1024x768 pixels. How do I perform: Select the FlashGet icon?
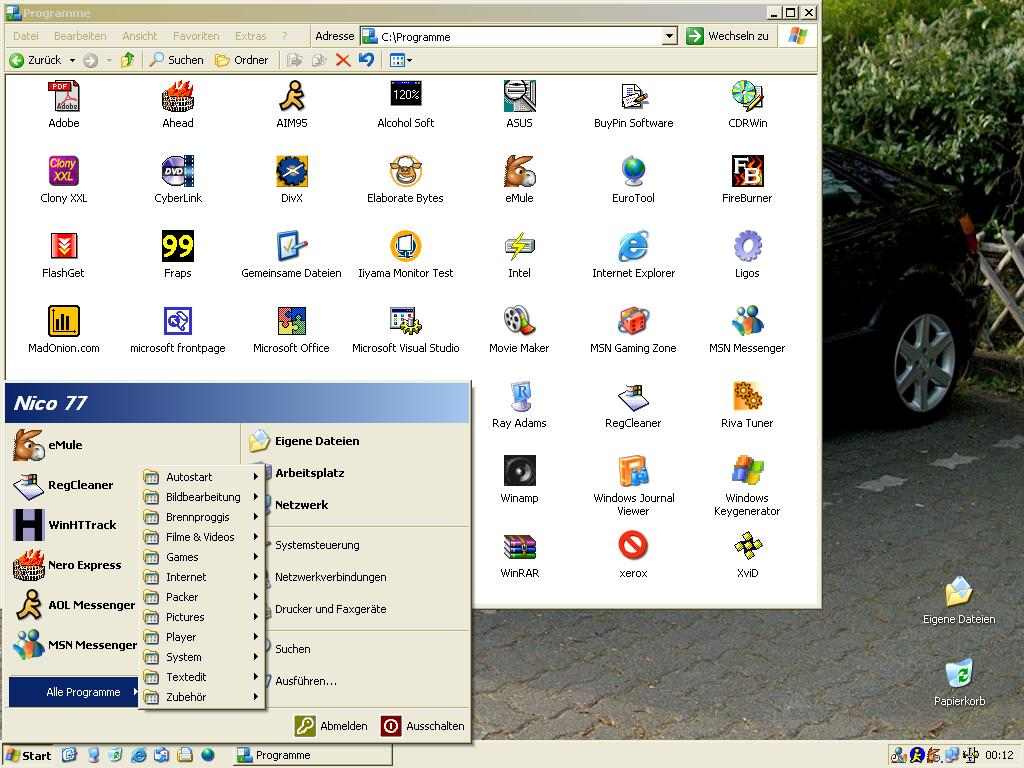click(x=63, y=246)
